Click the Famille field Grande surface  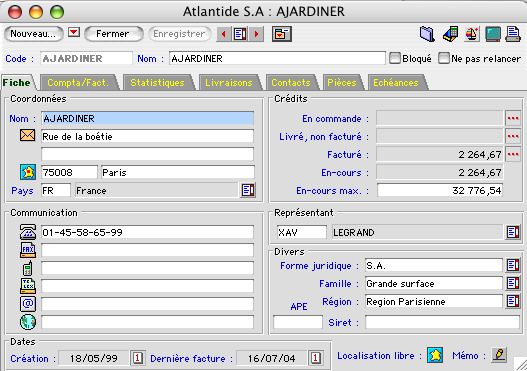tap(434, 284)
